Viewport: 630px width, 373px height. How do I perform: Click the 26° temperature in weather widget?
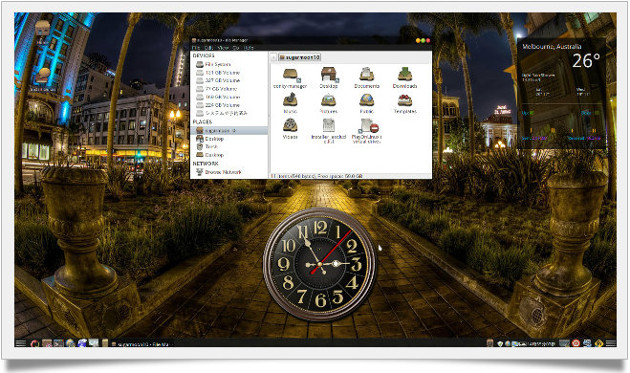(x=586, y=61)
